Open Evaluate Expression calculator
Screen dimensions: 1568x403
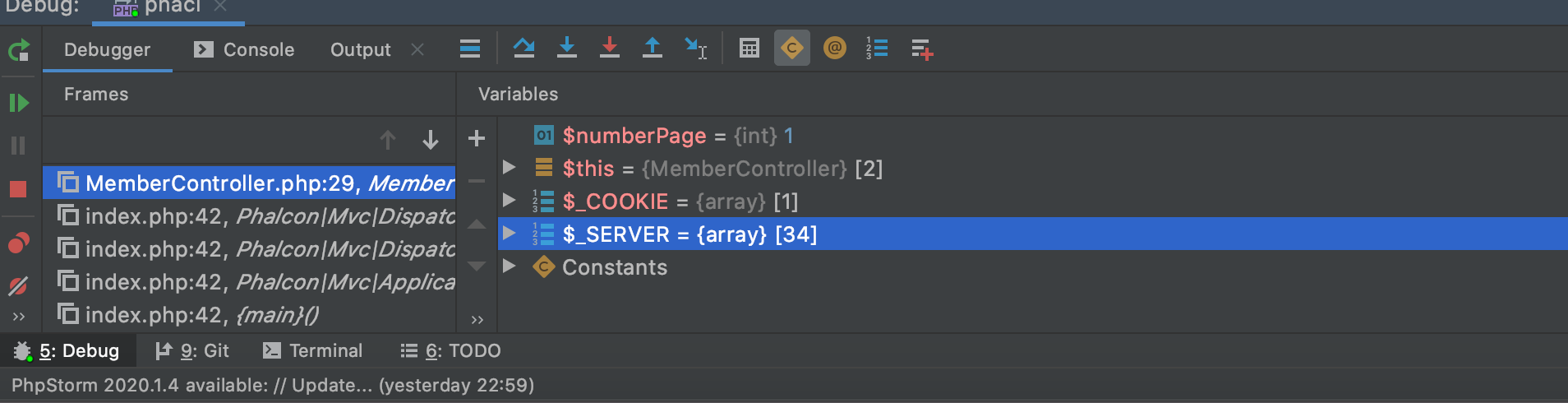pos(749,48)
